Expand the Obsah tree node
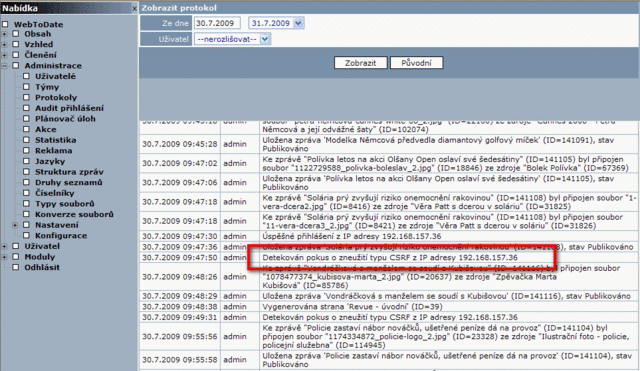 click(x=4, y=34)
